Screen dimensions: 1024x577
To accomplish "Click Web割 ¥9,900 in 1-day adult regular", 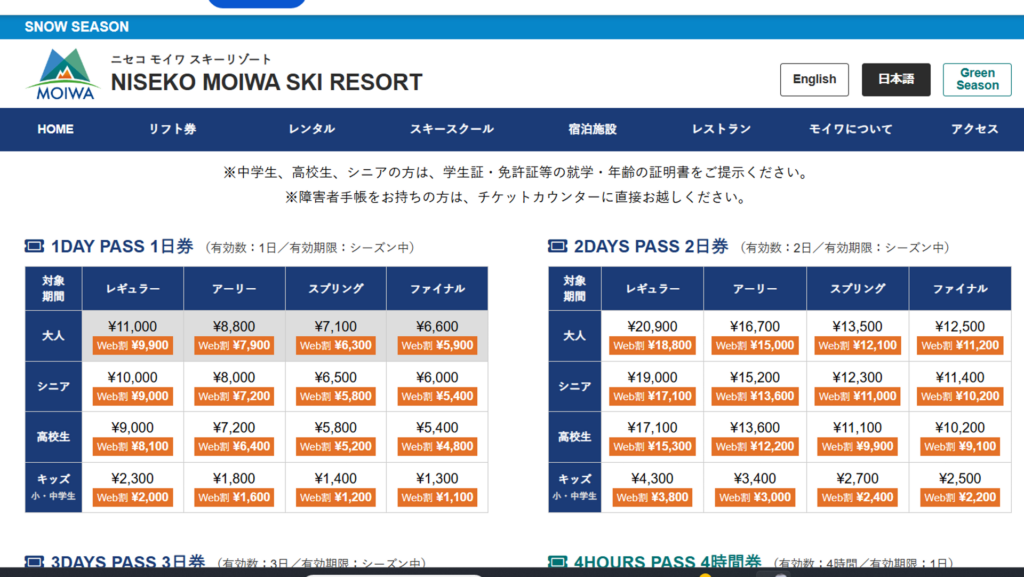I will 133,345.
